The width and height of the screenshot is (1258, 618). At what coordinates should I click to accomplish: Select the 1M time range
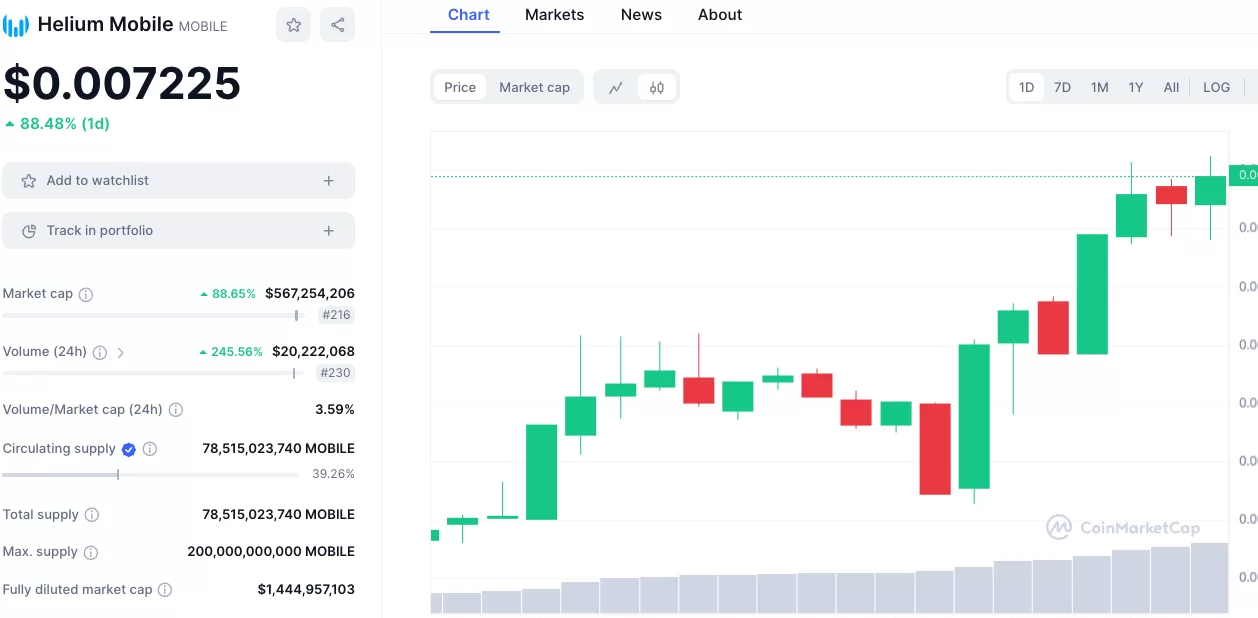(x=1099, y=87)
